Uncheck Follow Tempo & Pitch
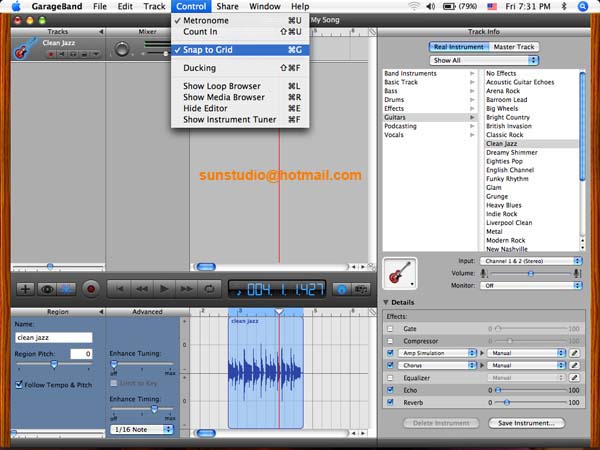This screenshot has height=450, width=600. tap(19, 385)
